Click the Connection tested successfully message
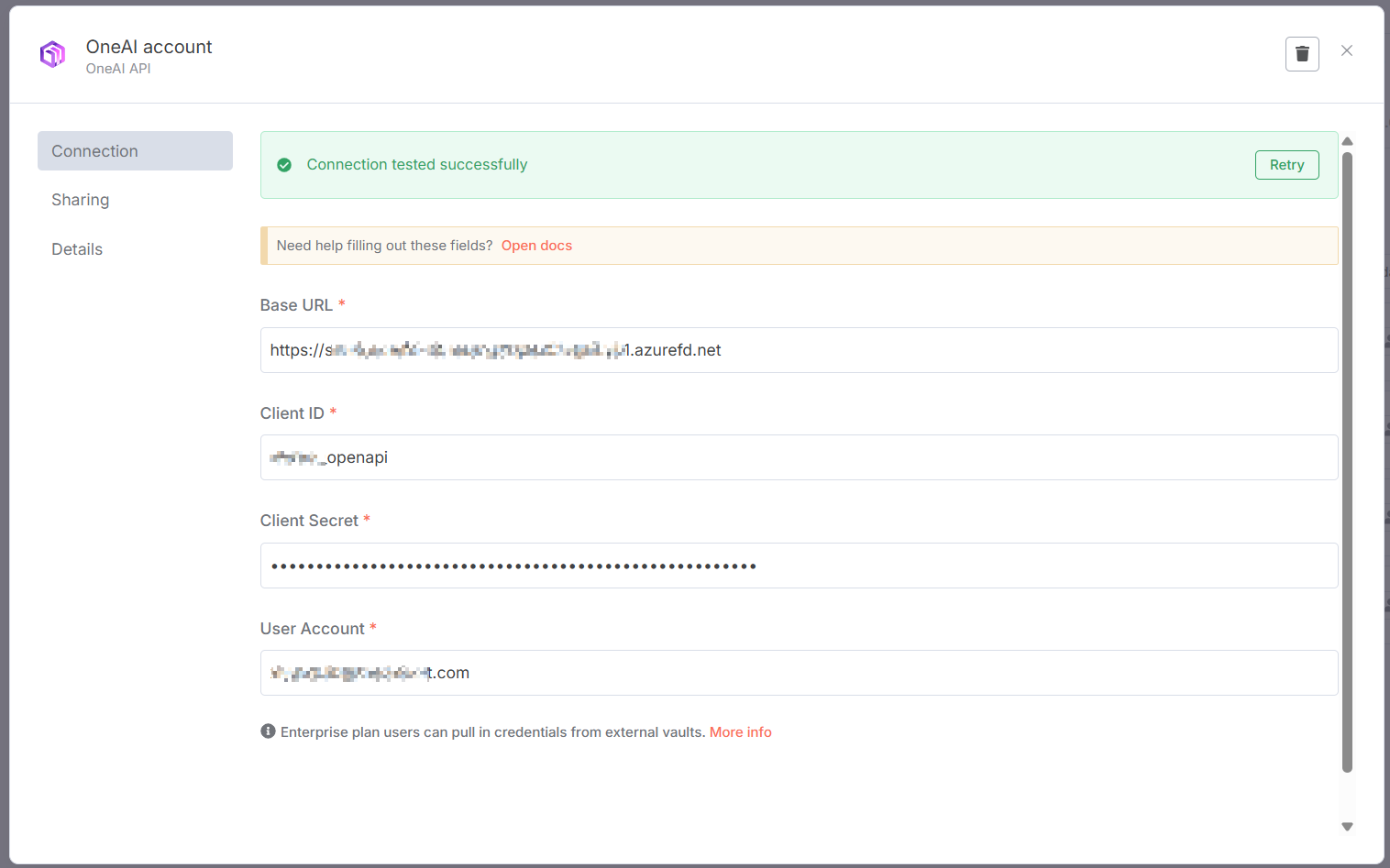Screen dimensions: 1390x868 click(417, 165)
